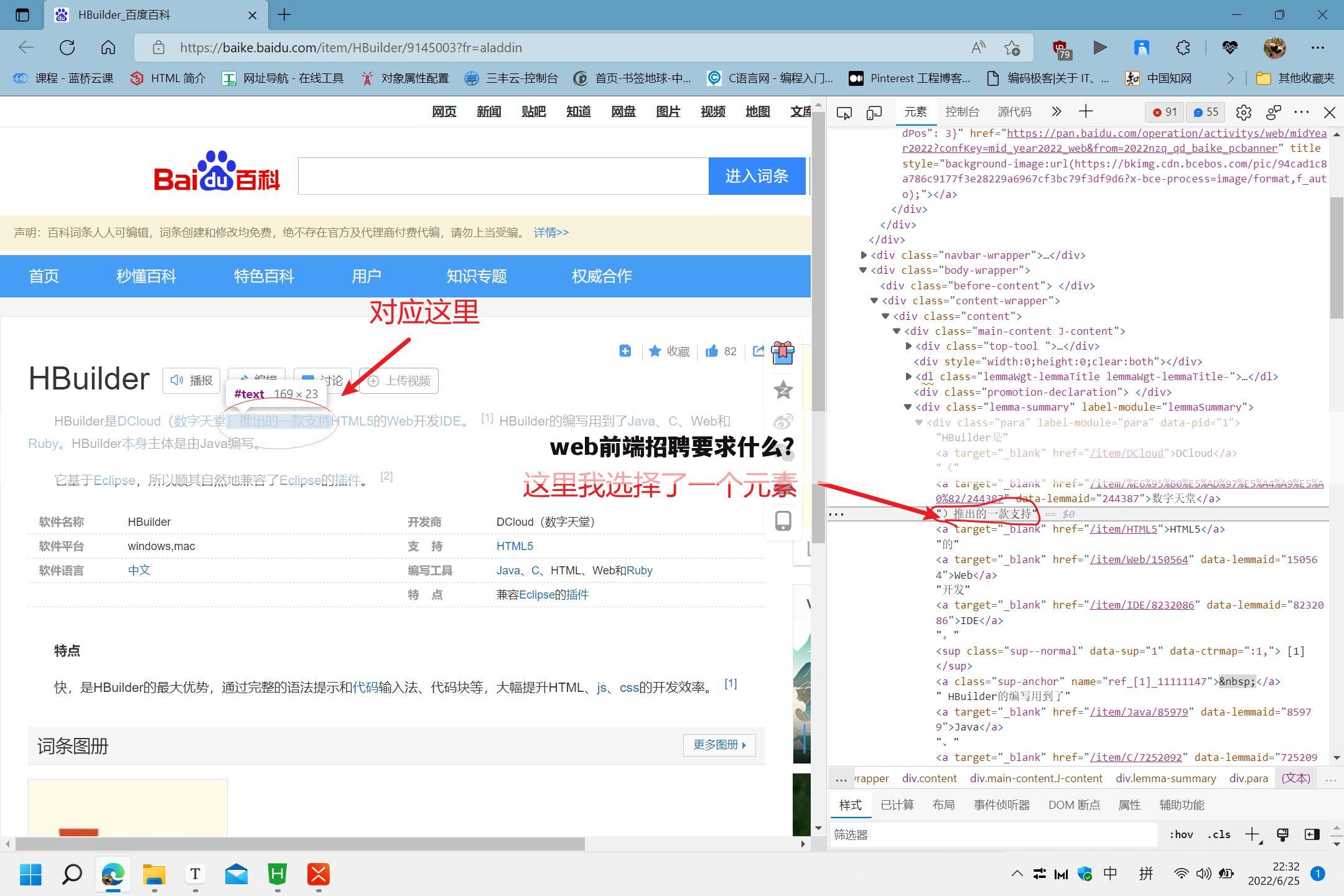Open the 事件侦听器 tab
Viewport: 1344px width, 896px height.
coord(1002,805)
